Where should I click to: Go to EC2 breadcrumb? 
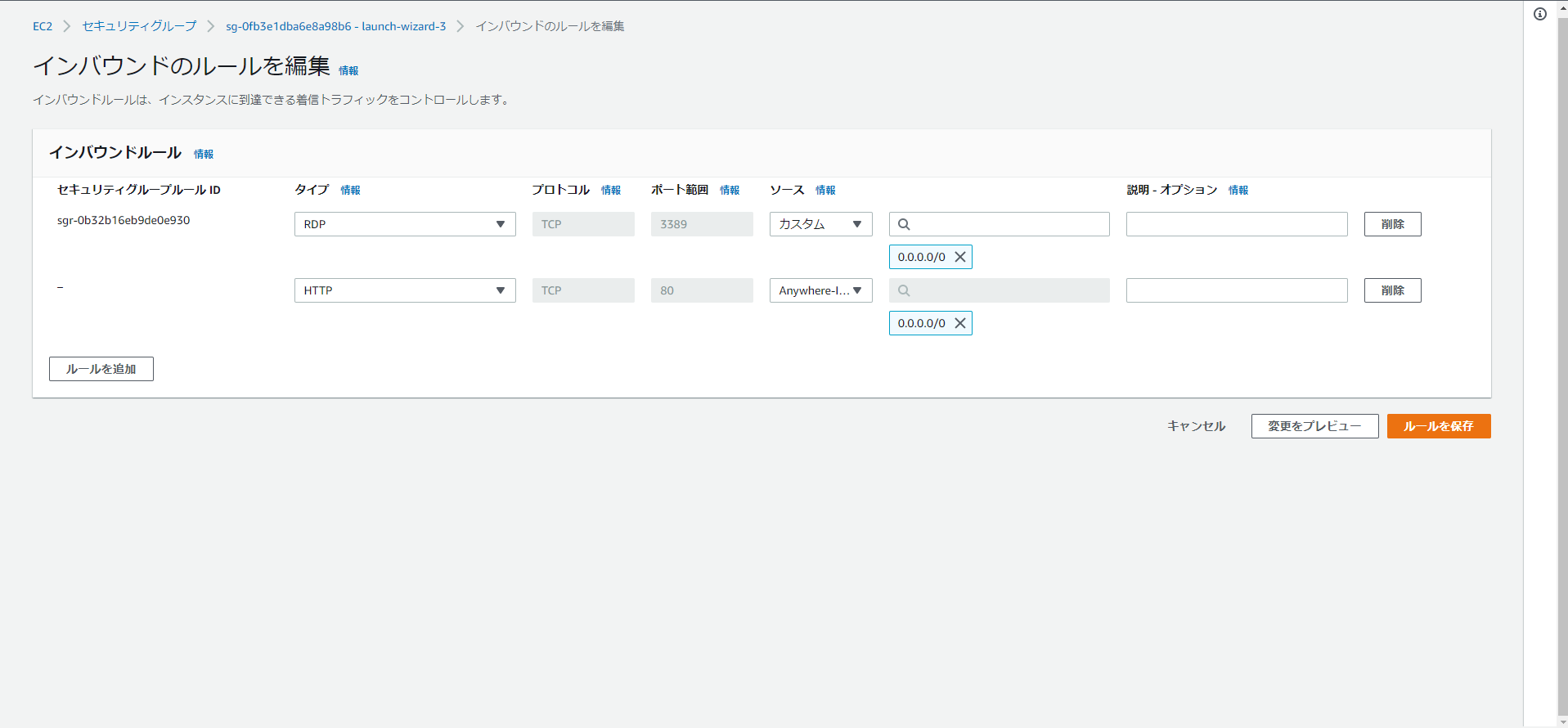(x=43, y=26)
